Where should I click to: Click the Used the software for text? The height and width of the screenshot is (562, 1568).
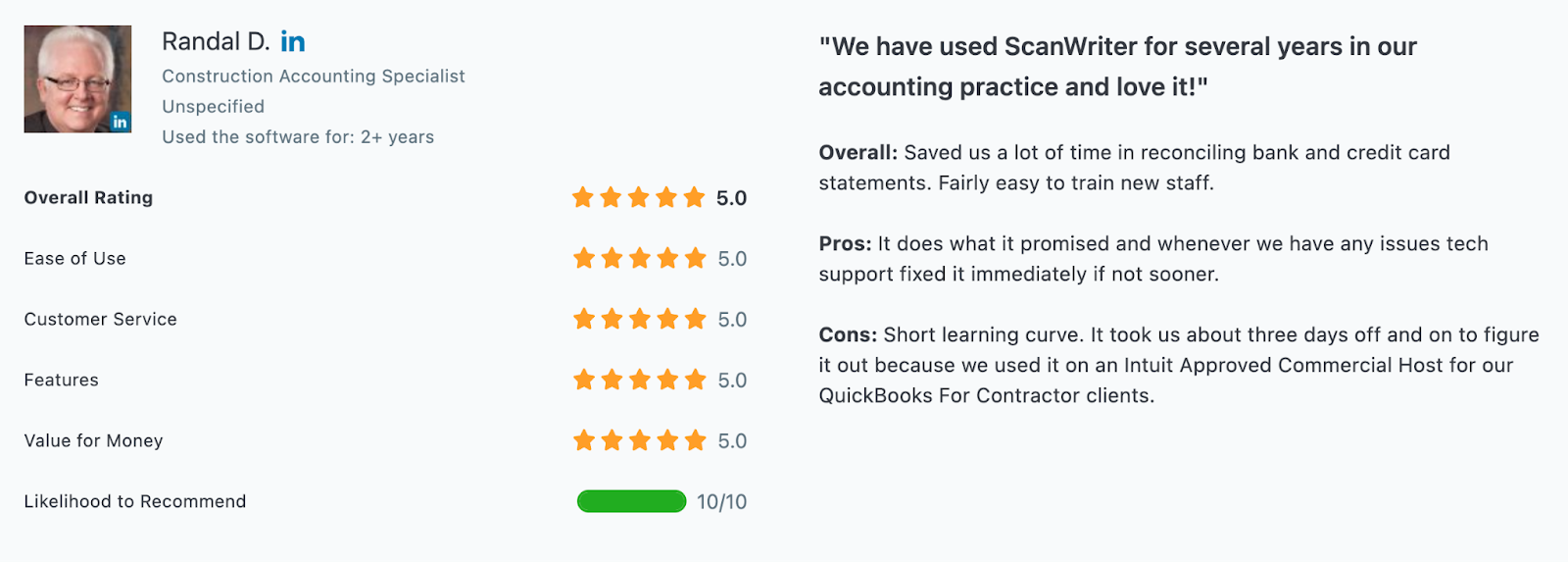298,137
